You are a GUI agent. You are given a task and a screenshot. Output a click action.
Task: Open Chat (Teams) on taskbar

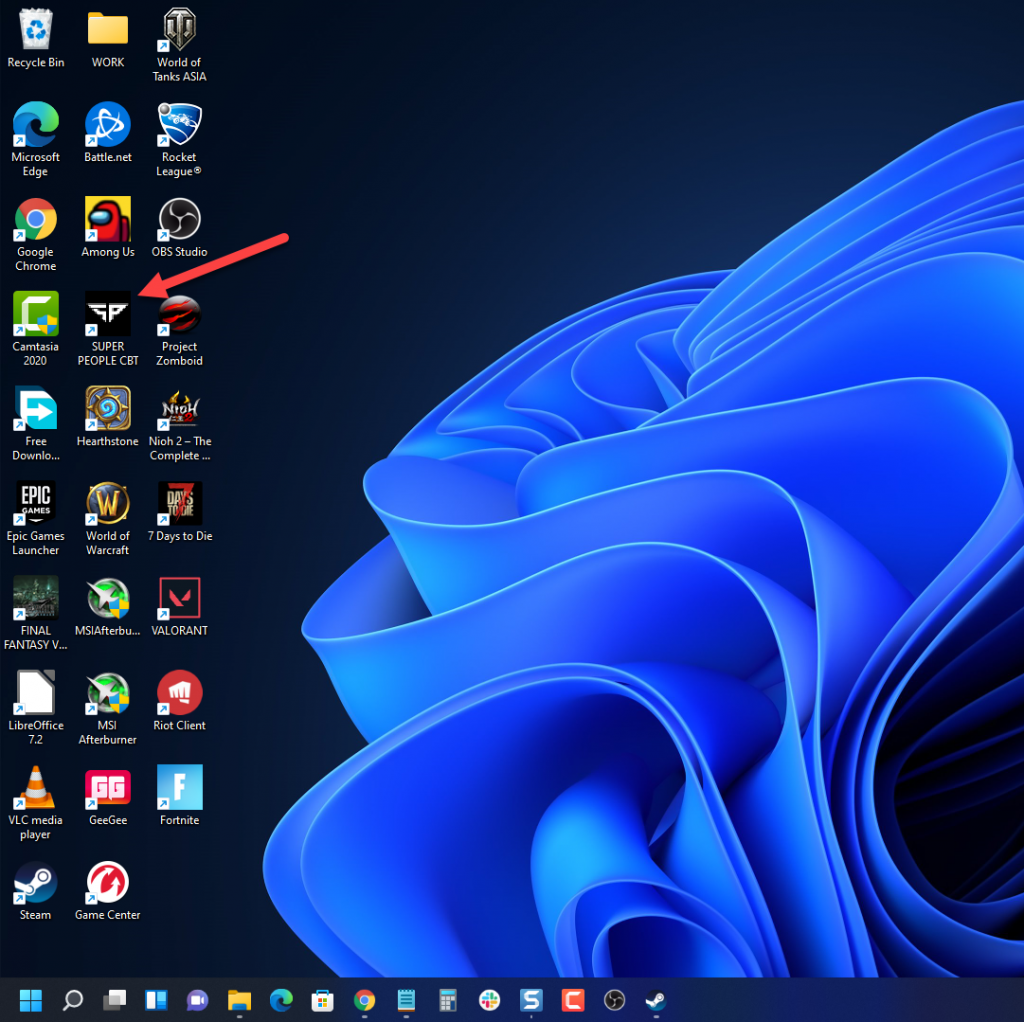click(197, 1000)
